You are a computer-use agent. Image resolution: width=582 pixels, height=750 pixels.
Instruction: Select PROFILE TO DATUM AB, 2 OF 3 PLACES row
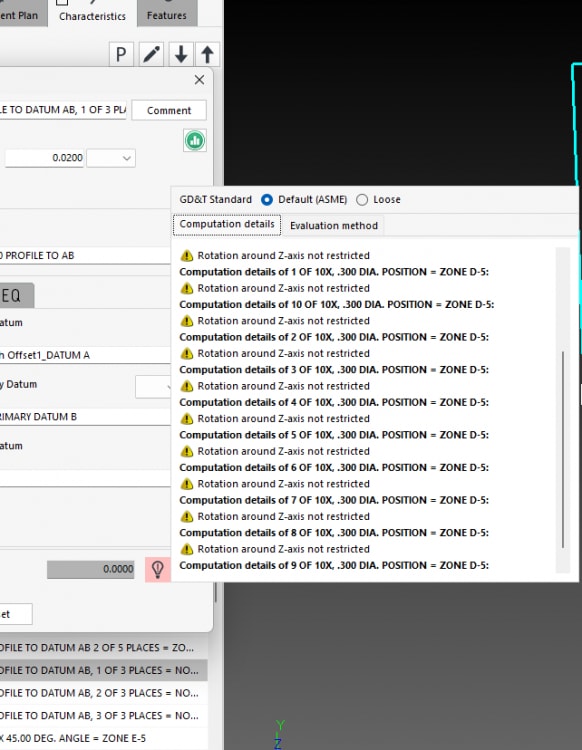point(103,693)
